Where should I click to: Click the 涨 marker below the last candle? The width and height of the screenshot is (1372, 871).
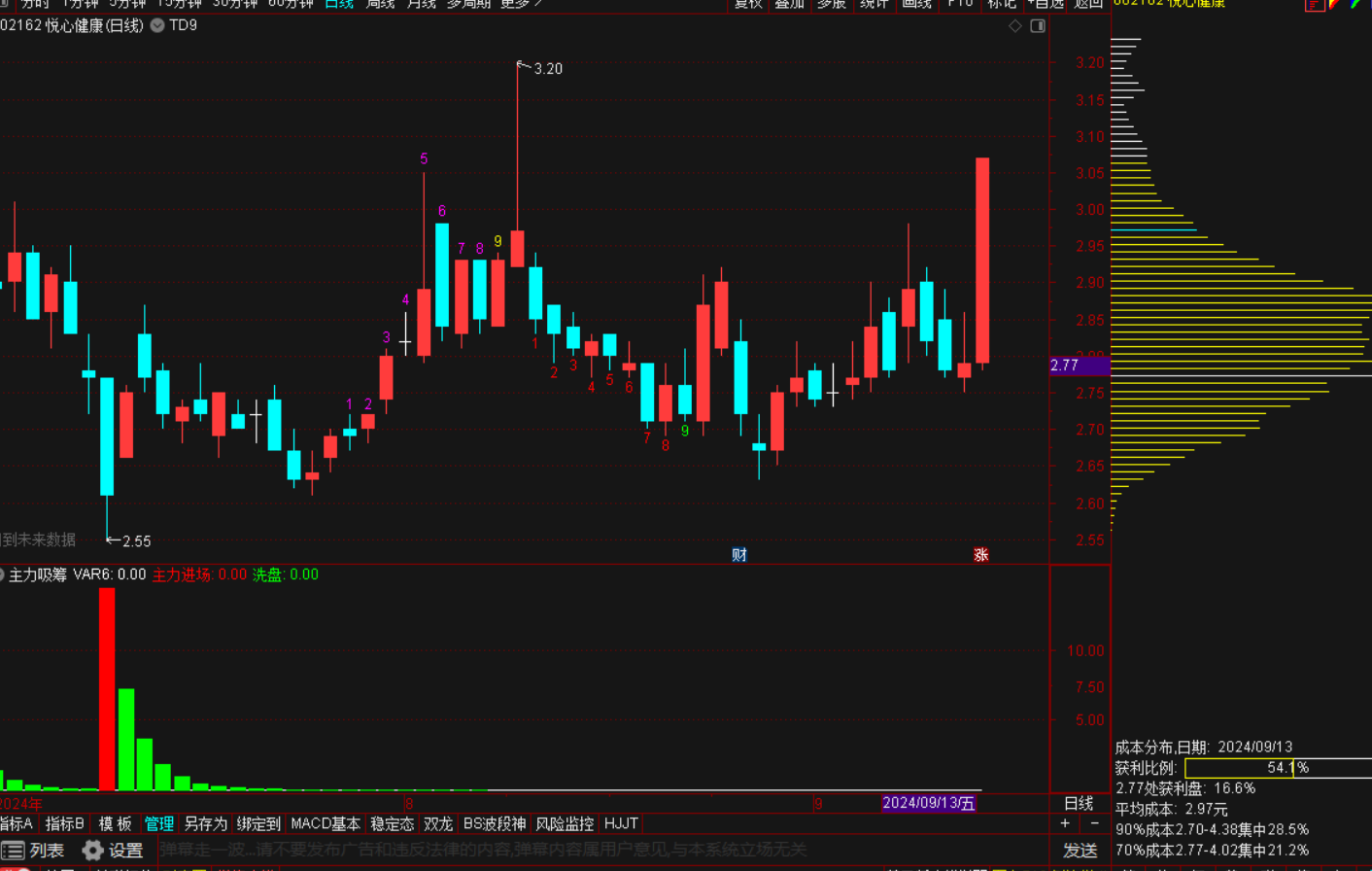coord(981,554)
